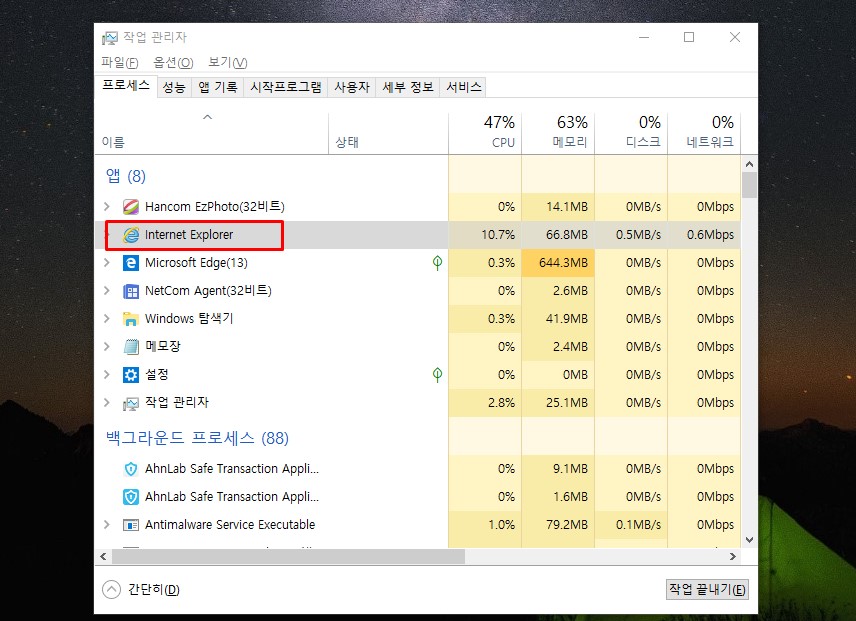Click the 작업 관리자 row icon
This screenshot has height=621, width=856.
pyautogui.click(x=130, y=403)
